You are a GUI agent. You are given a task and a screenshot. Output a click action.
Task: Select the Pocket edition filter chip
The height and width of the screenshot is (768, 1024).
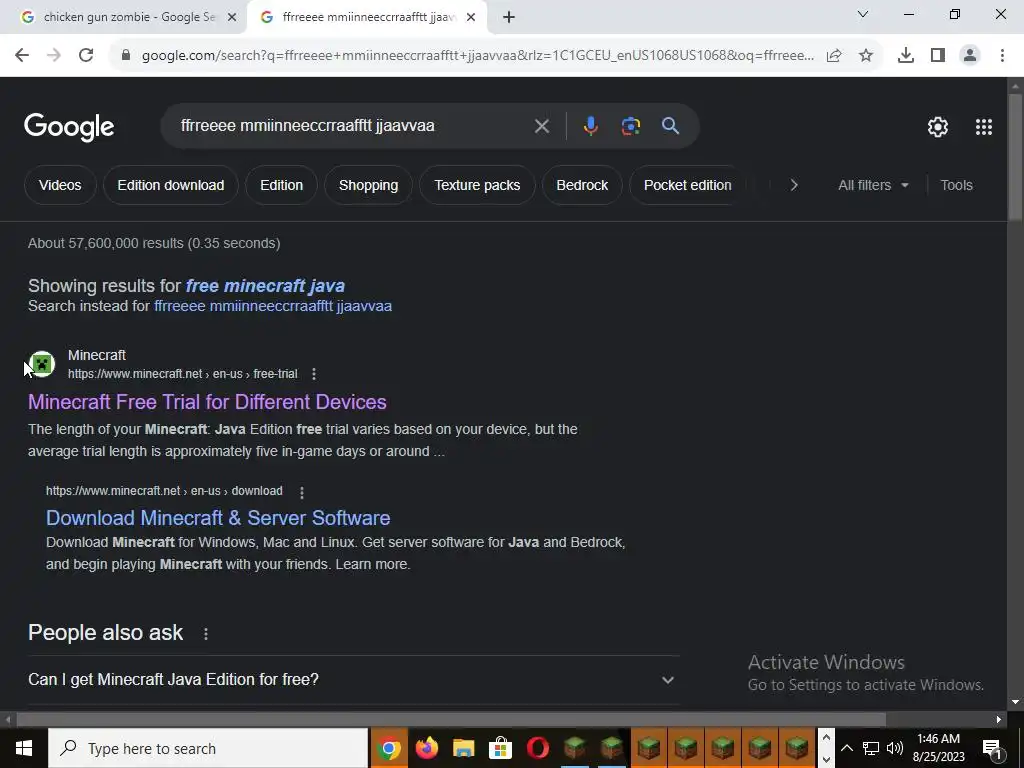[687, 185]
